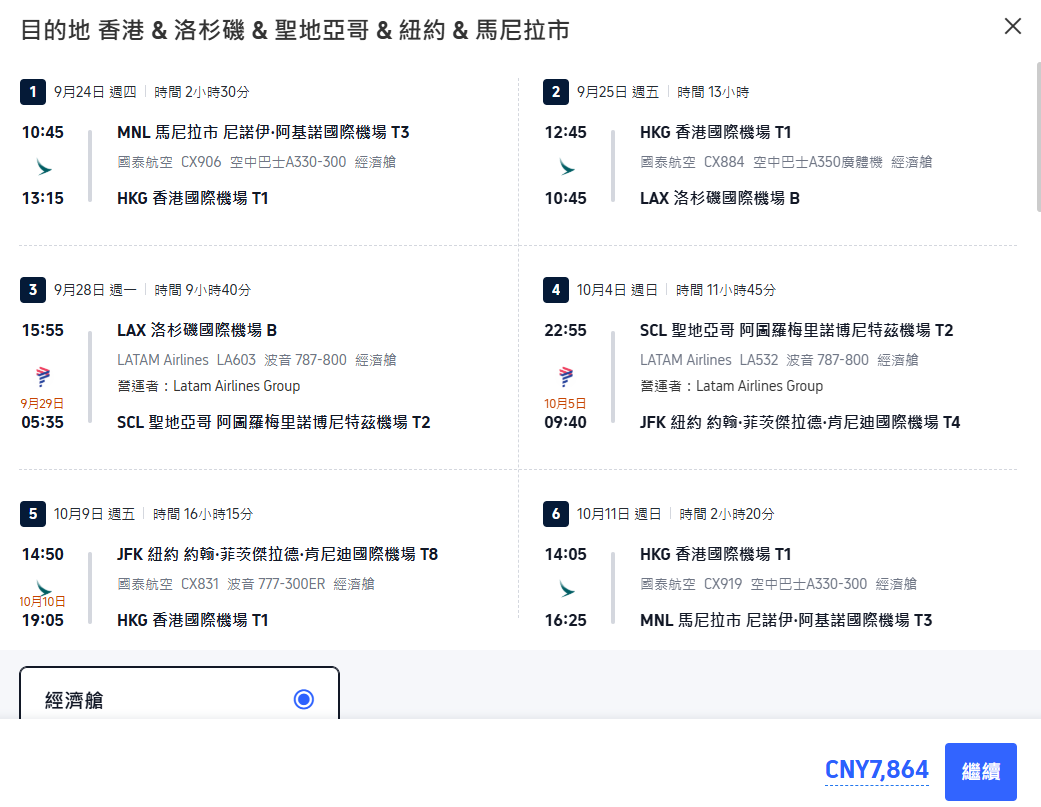Viewport: 1041px width, 807px height.
Task: Click the Cathay Pacific logo on flight CX906
Action: pos(42,168)
